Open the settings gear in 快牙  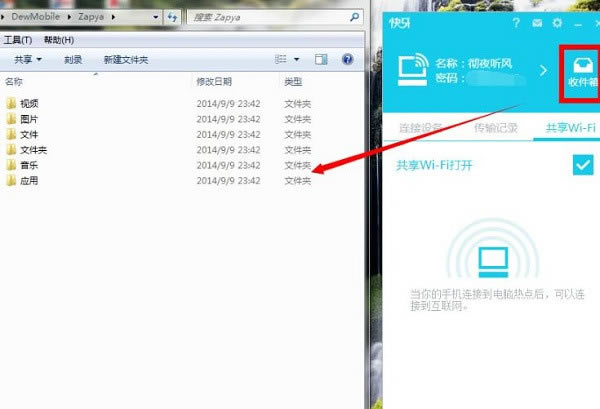click(558, 23)
